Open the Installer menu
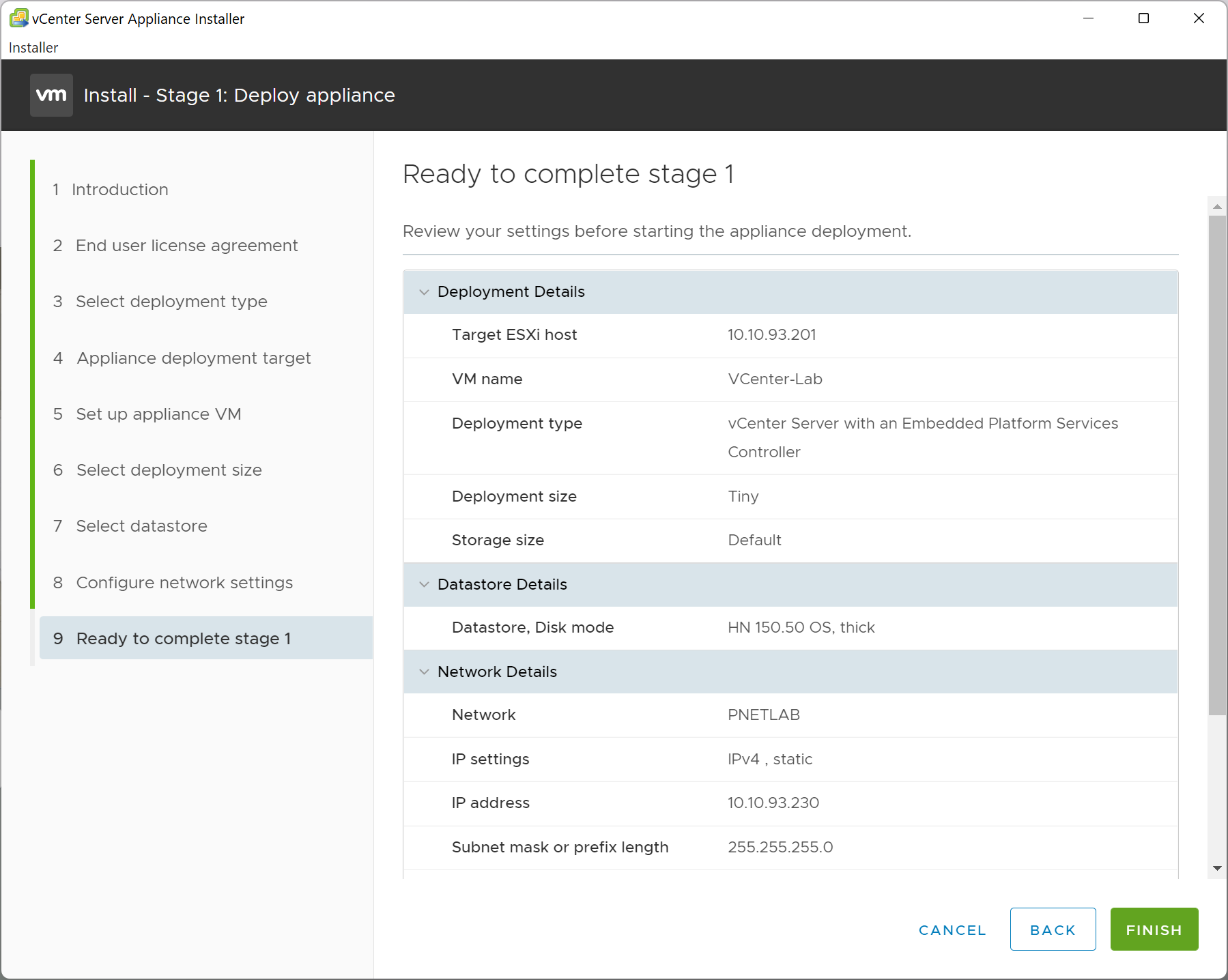Image resolution: width=1228 pixels, height=980 pixels. [33, 48]
